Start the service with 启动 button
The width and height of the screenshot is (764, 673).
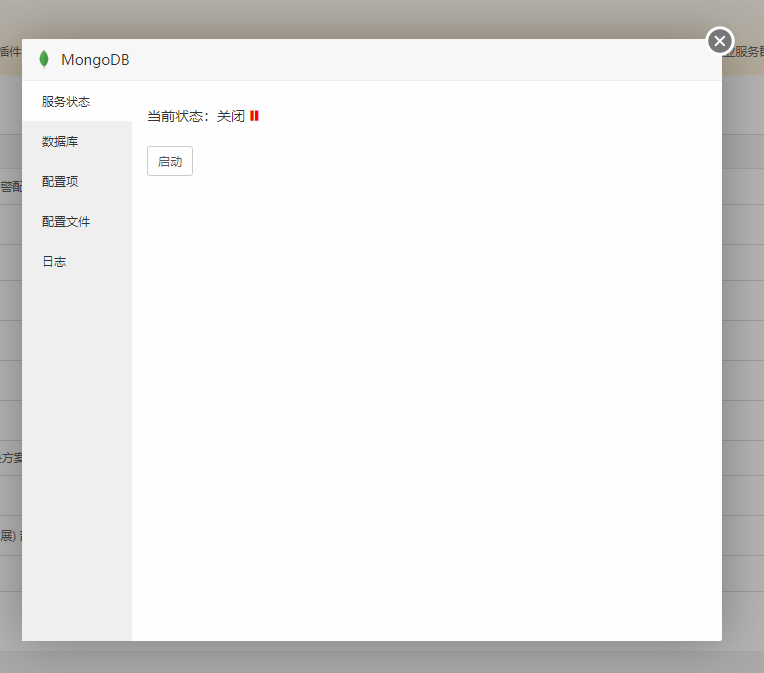[170, 161]
